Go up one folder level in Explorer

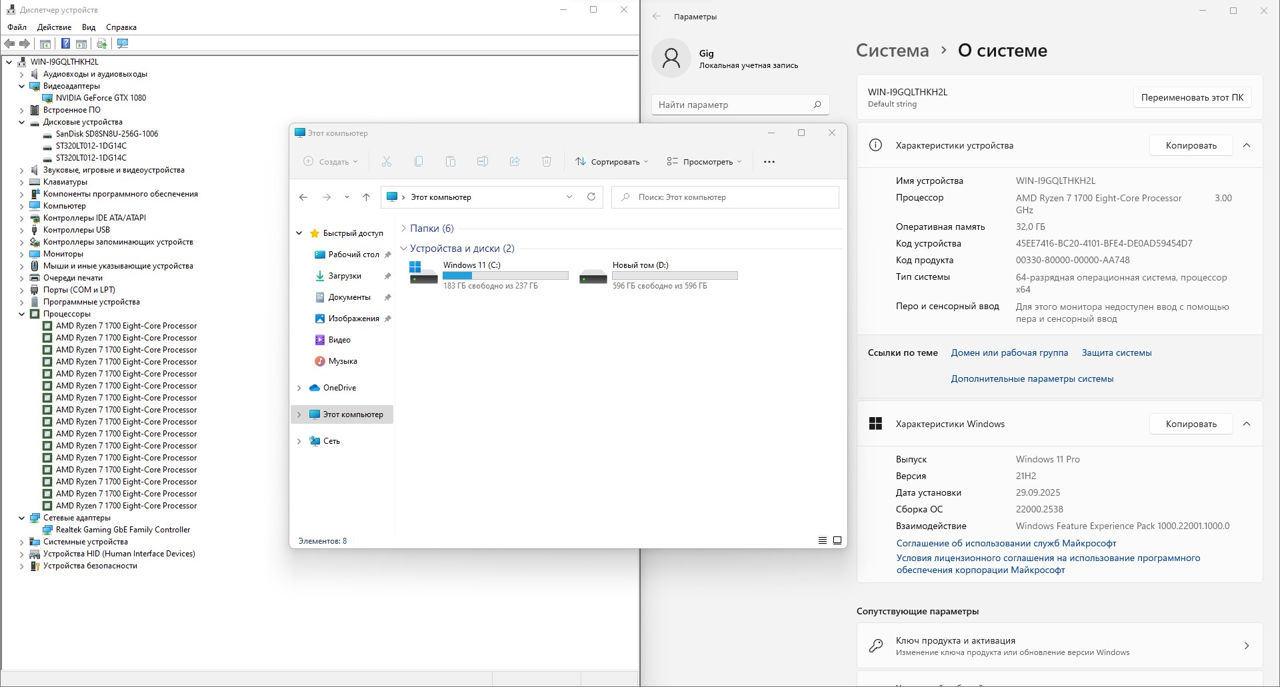coord(366,197)
